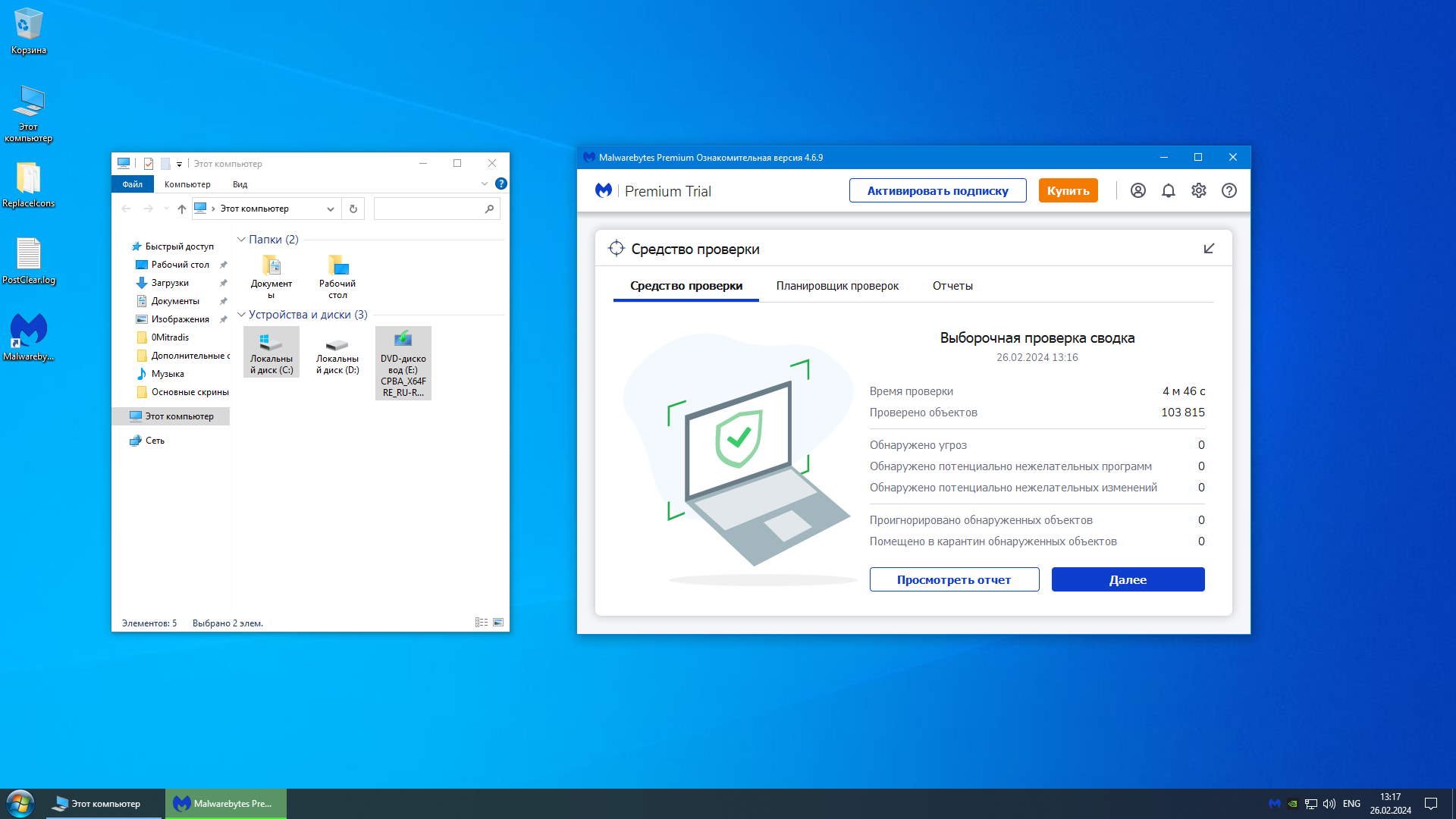
Task: Switch to large icons view toggle
Action: pos(498,623)
